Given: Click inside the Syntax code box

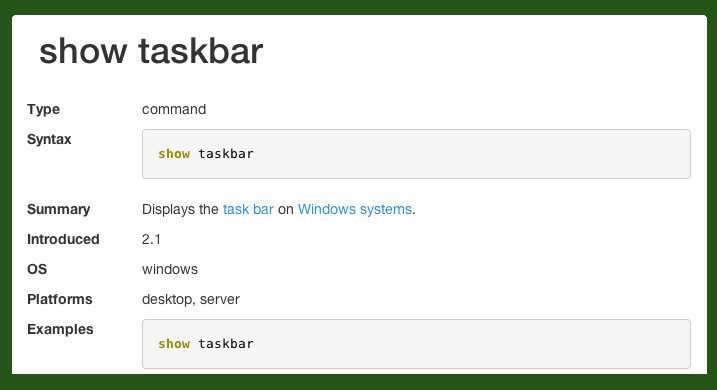Looking at the screenshot, I should [416, 154].
